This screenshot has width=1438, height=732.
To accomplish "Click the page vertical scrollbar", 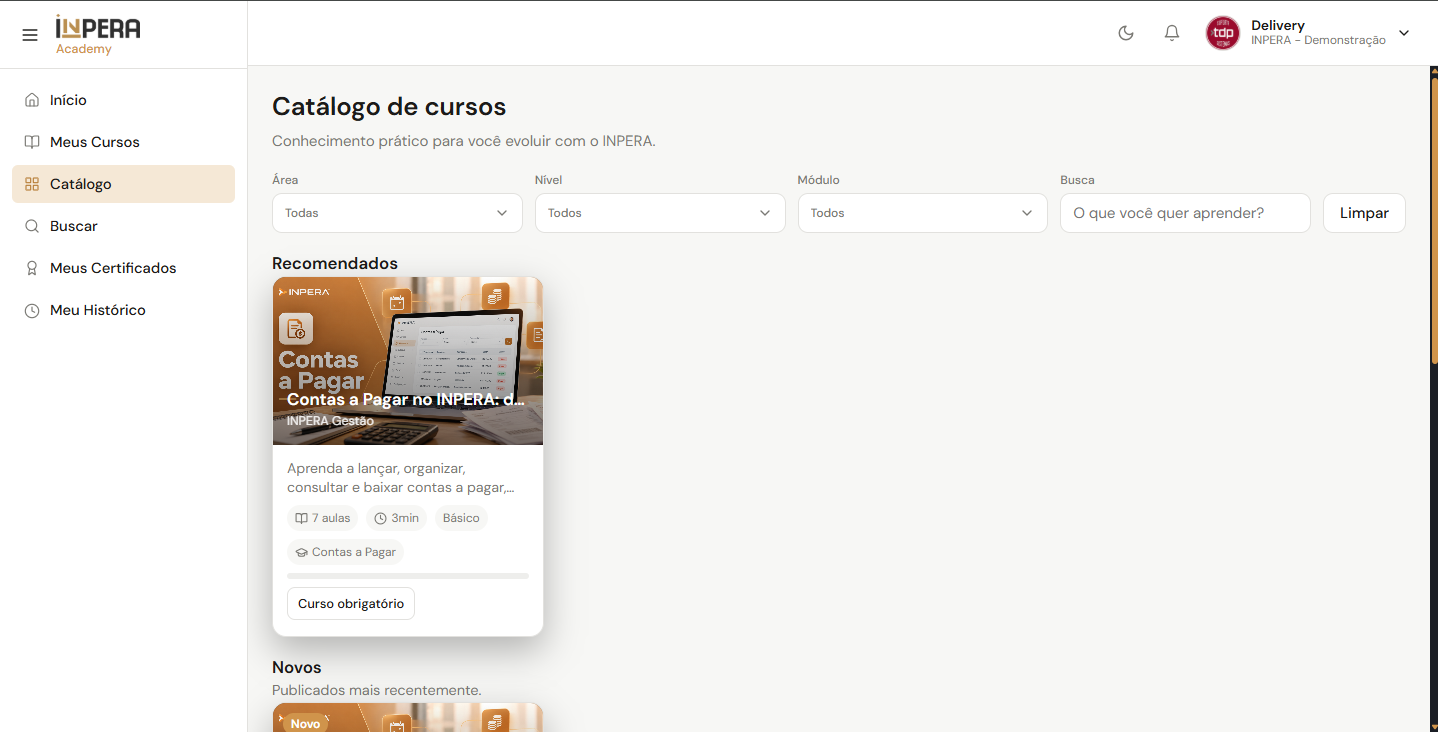I will pos(1434,220).
